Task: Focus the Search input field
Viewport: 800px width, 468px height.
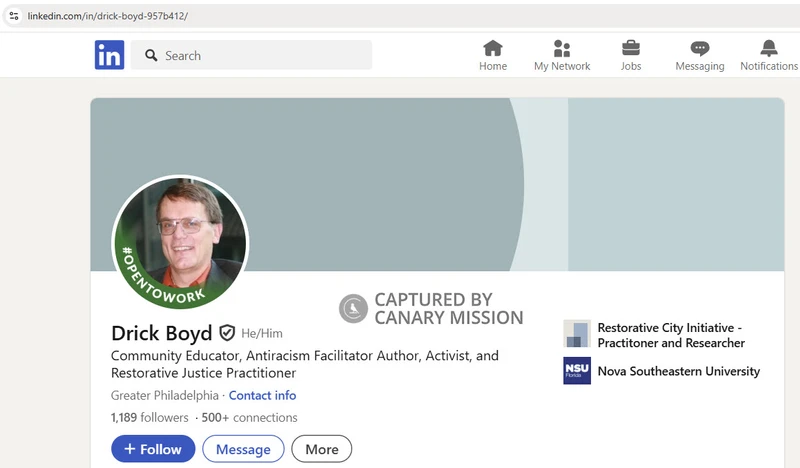Action: pyautogui.click(x=252, y=55)
